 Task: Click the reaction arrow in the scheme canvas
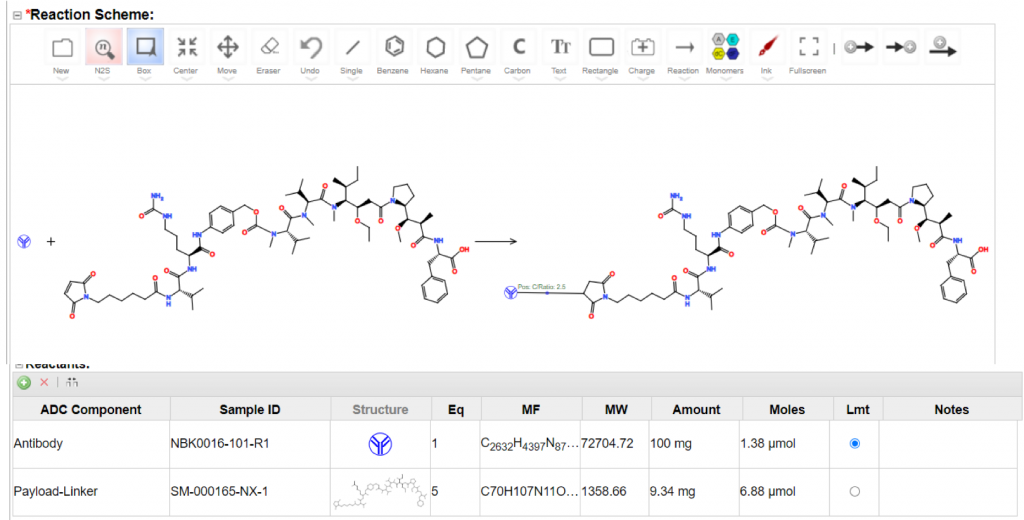click(x=496, y=242)
